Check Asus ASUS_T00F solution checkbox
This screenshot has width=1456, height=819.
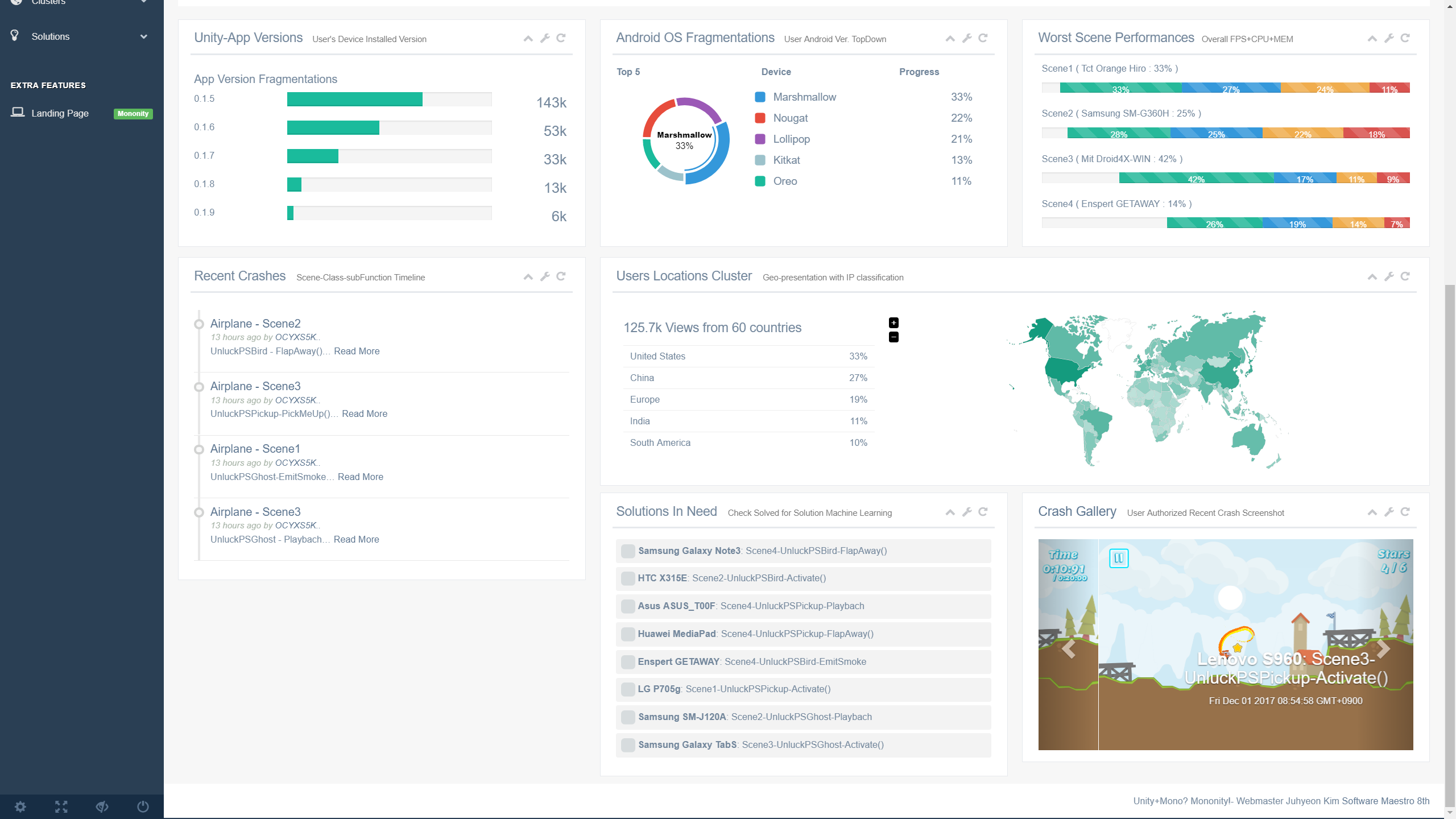(x=628, y=606)
